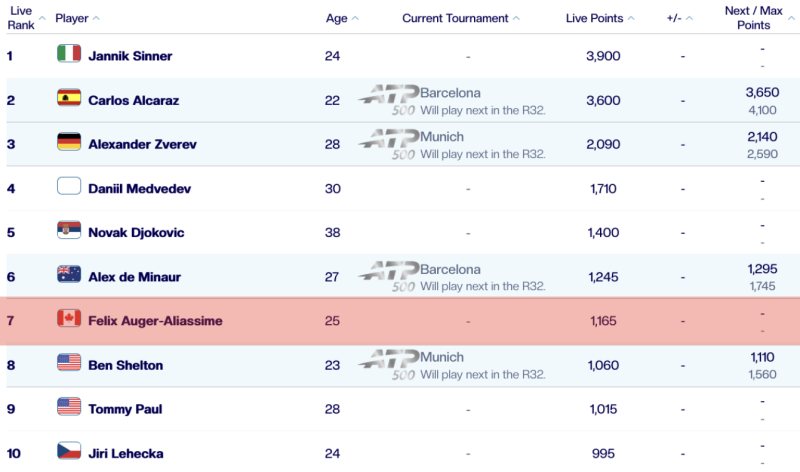Image resolution: width=800 pixels, height=472 pixels.
Task: Select the highlighted Felix Auger-Aliassime row
Action: tap(400, 321)
